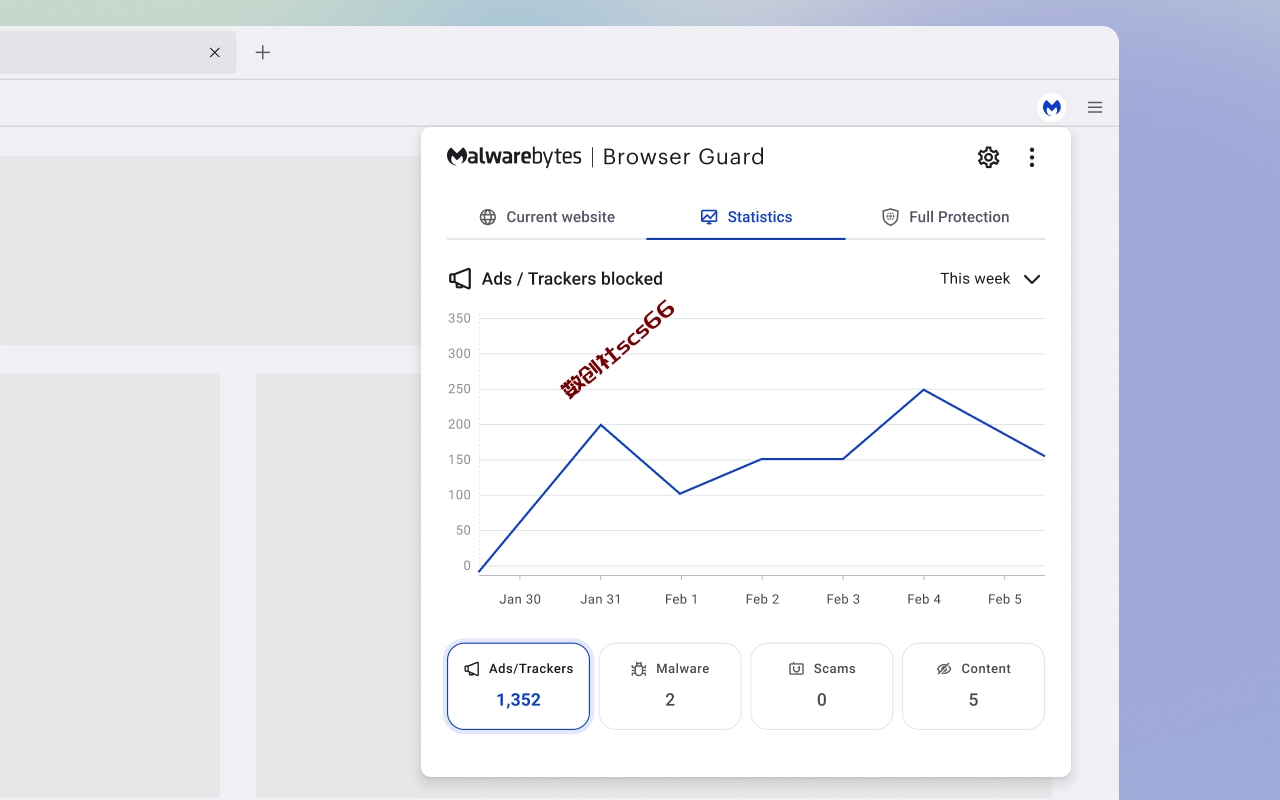The image size is (1280, 800).
Task: Open a new browser tab
Action: tap(263, 52)
